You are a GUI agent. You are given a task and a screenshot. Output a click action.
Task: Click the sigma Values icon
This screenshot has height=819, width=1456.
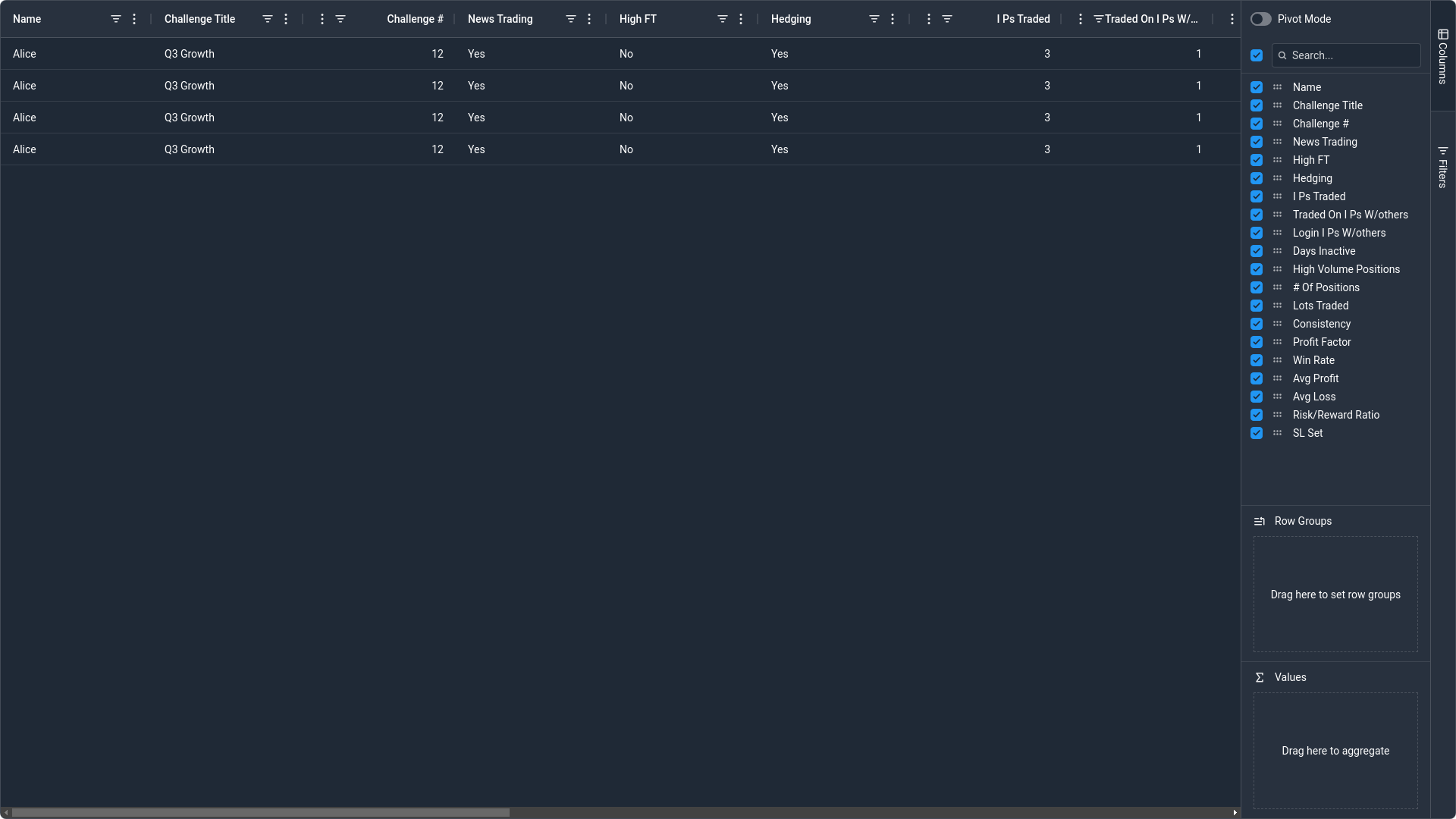click(x=1260, y=677)
